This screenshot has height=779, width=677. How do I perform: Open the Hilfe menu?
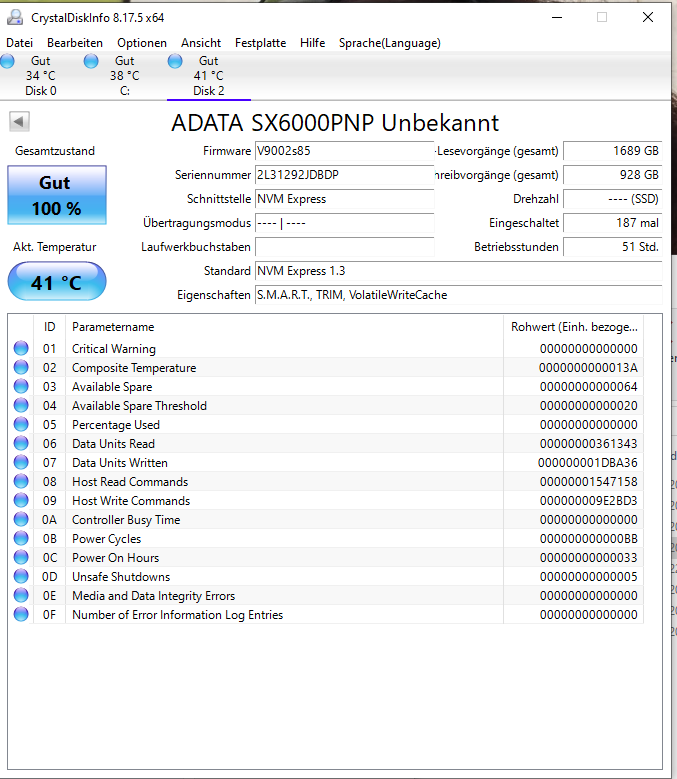click(312, 43)
